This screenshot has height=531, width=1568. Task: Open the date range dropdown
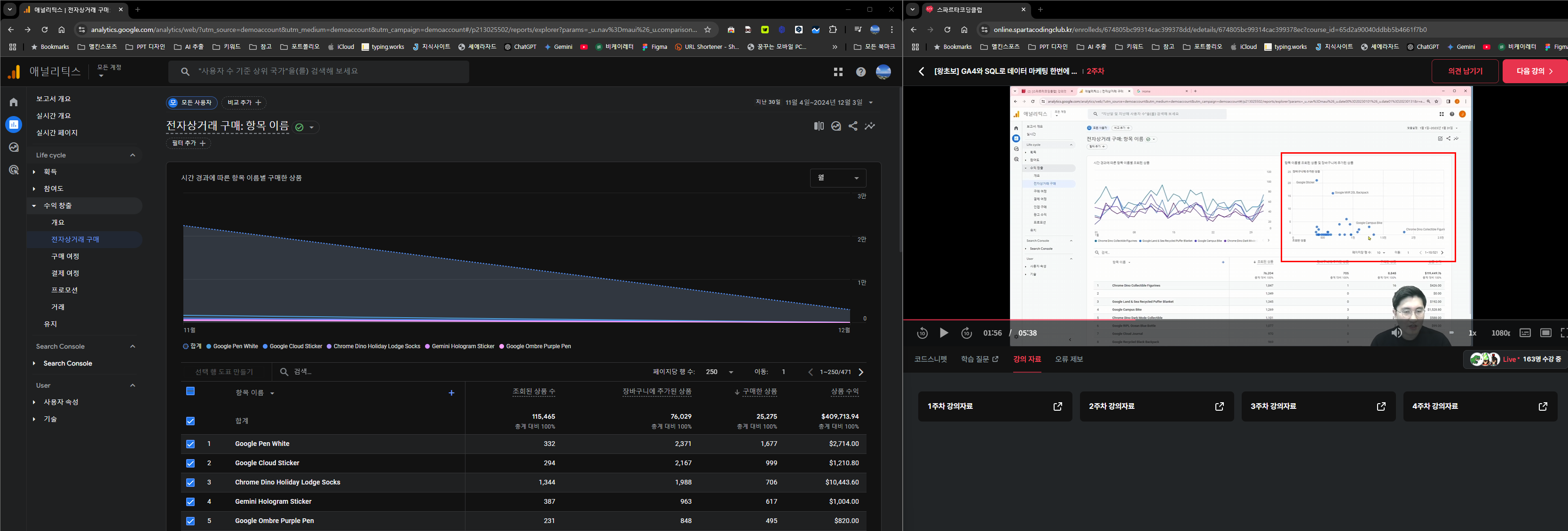point(814,102)
